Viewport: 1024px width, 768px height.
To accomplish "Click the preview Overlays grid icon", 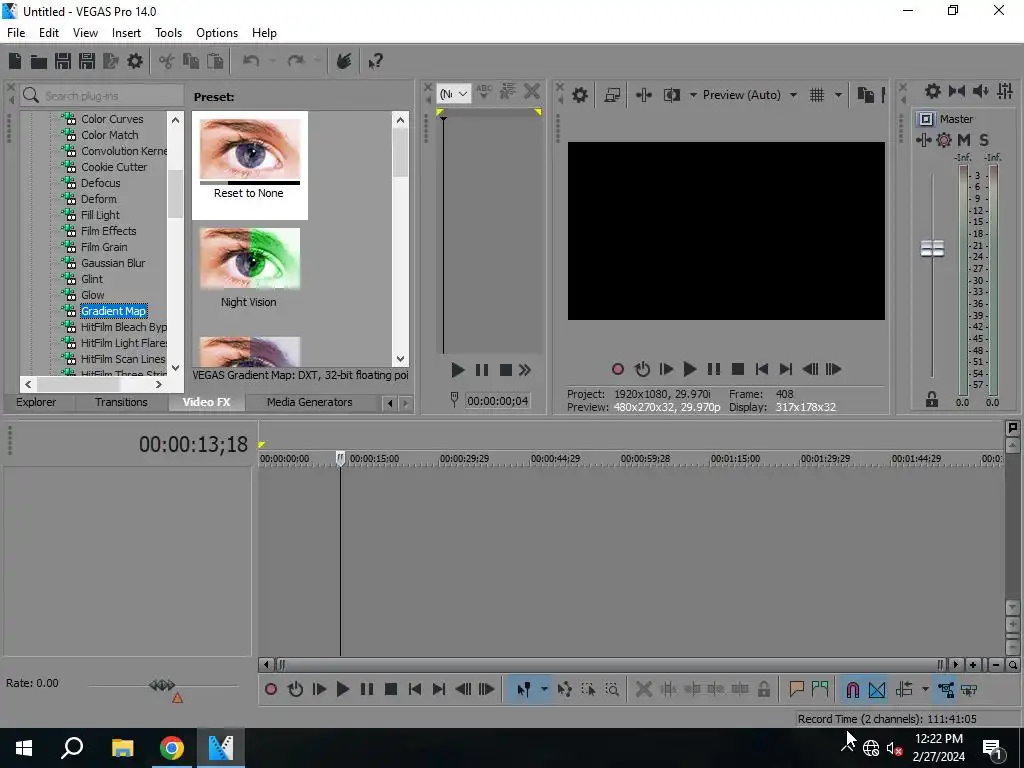I will [x=817, y=95].
